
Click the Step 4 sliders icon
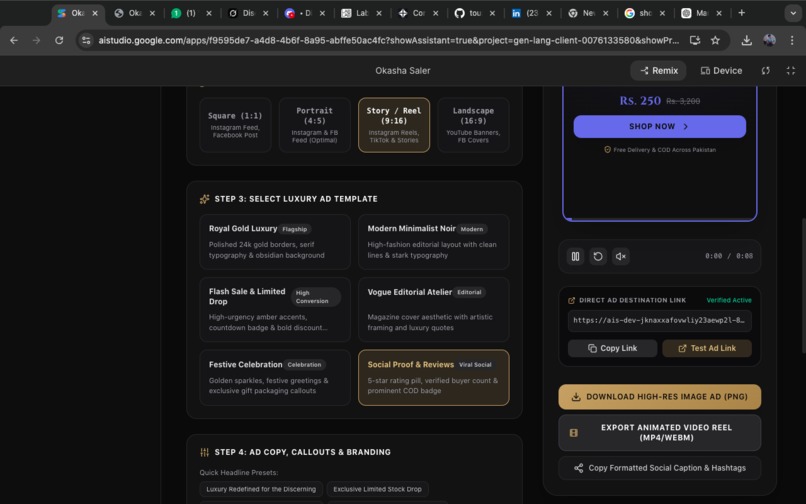(x=204, y=452)
